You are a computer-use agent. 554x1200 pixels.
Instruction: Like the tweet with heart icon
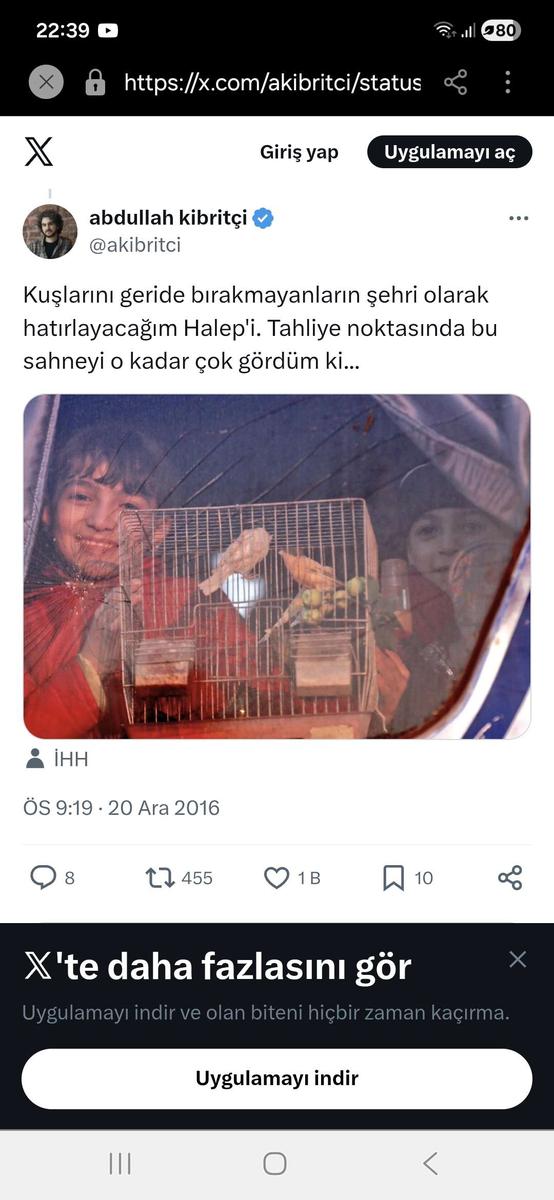tap(276, 878)
